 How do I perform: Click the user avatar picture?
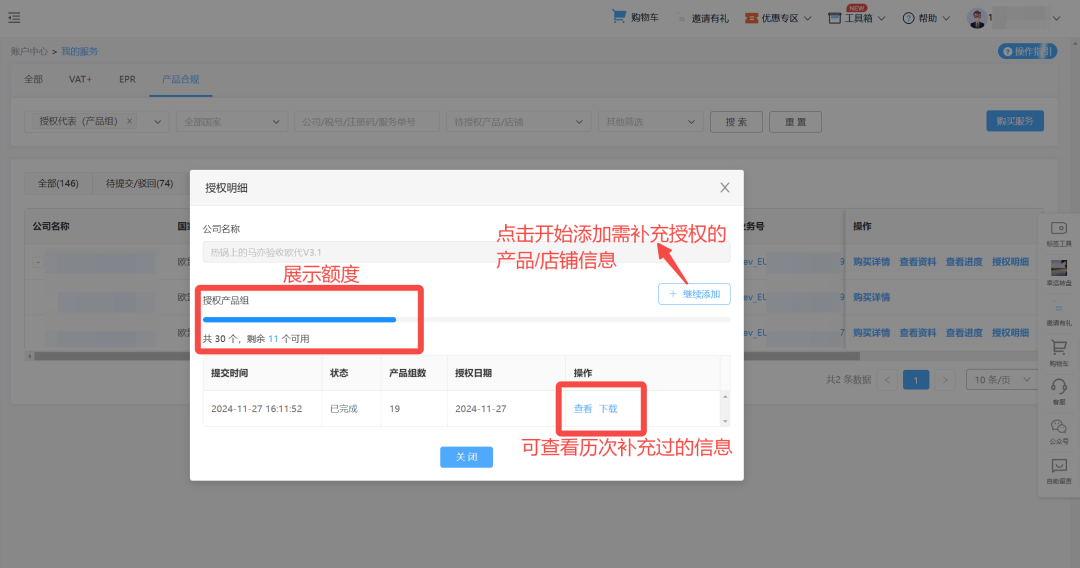pyautogui.click(x=977, y=19)
